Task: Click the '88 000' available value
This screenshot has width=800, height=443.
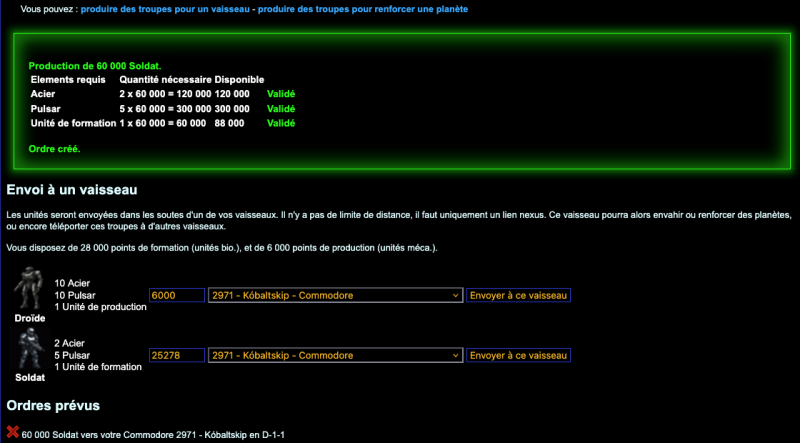Action: point(230,123)
